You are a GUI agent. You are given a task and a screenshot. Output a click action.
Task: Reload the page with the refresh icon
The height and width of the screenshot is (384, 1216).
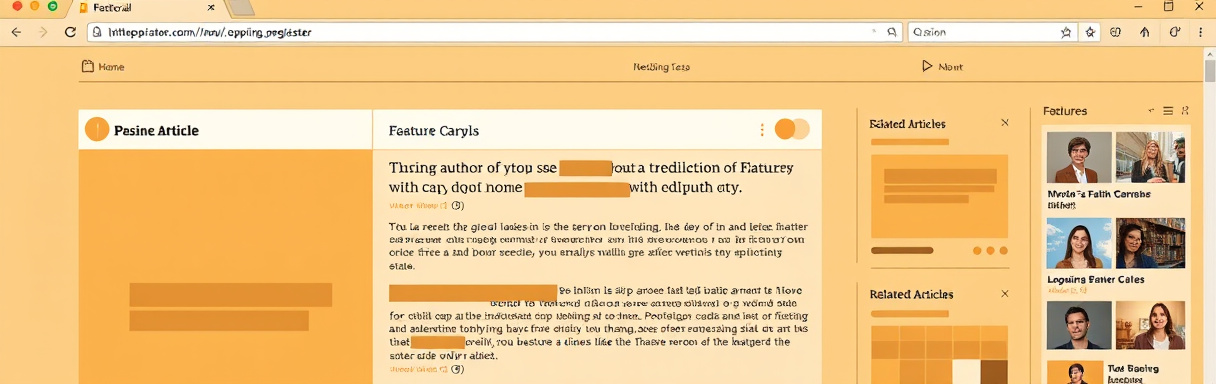pos(70,32)
